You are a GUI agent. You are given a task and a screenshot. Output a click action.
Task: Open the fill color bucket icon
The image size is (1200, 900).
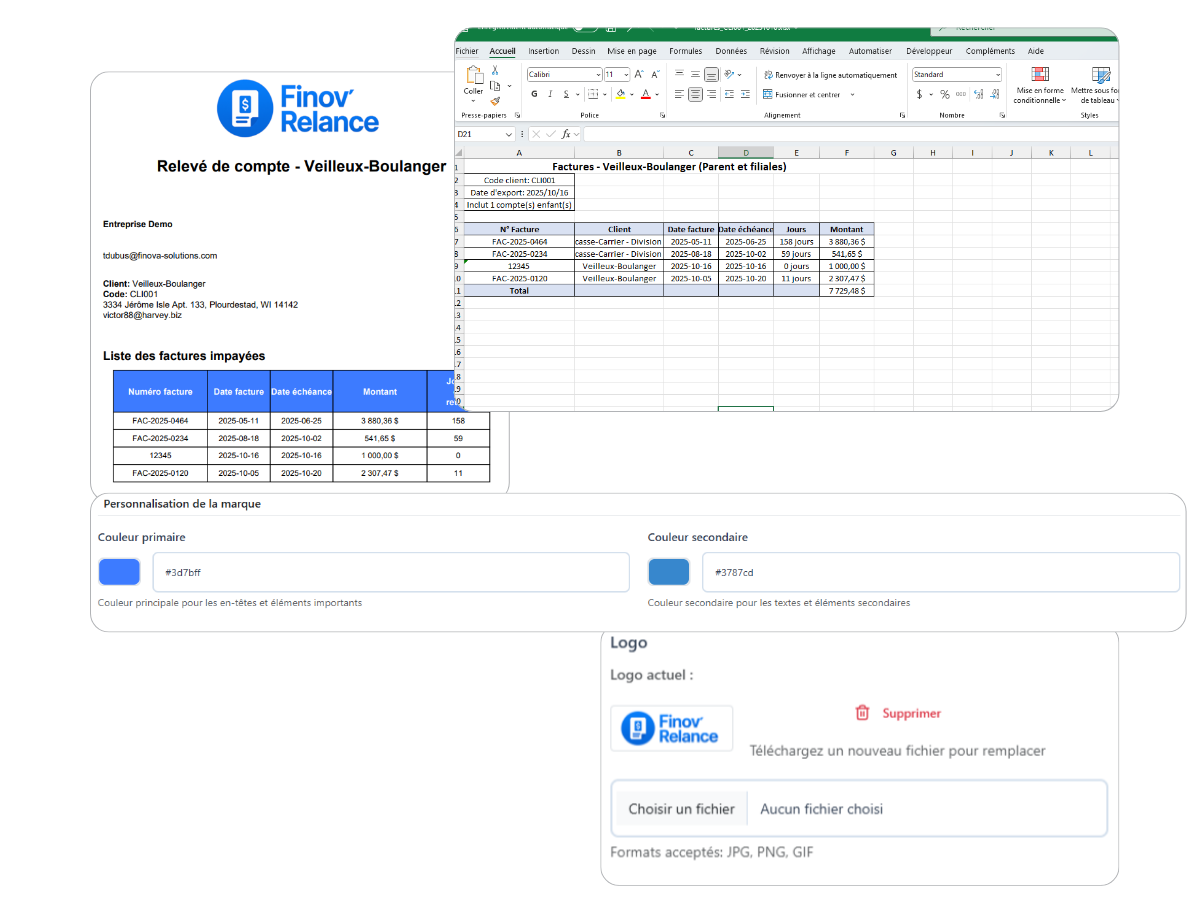(x=619, y=94)
